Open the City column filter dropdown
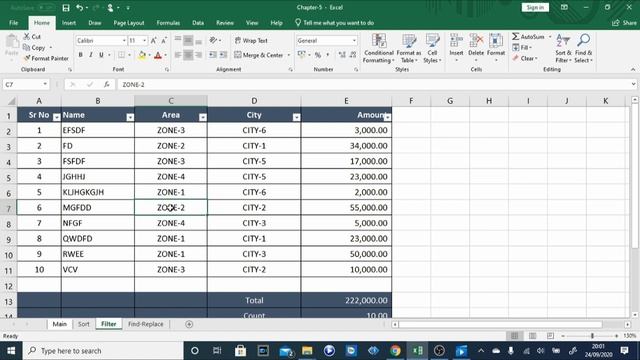640x360 pixels. (x=296, y=118)
